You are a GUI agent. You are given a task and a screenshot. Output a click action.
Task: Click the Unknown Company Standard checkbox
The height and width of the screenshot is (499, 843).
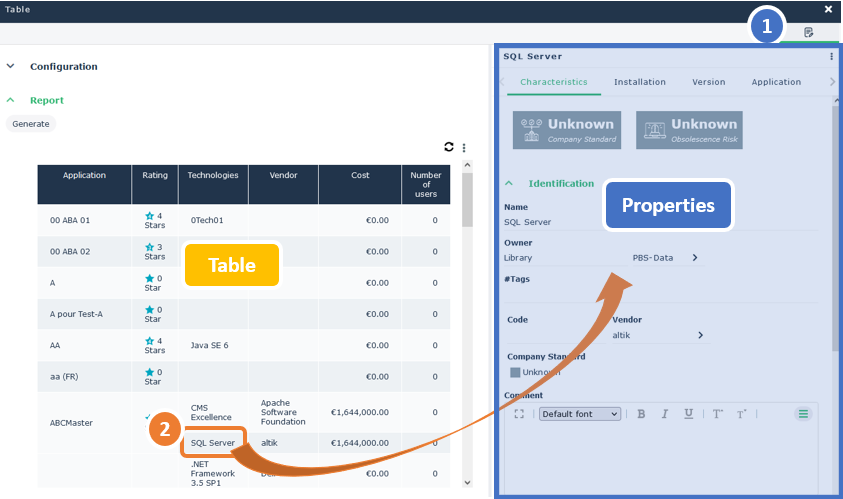click(515, 372)
